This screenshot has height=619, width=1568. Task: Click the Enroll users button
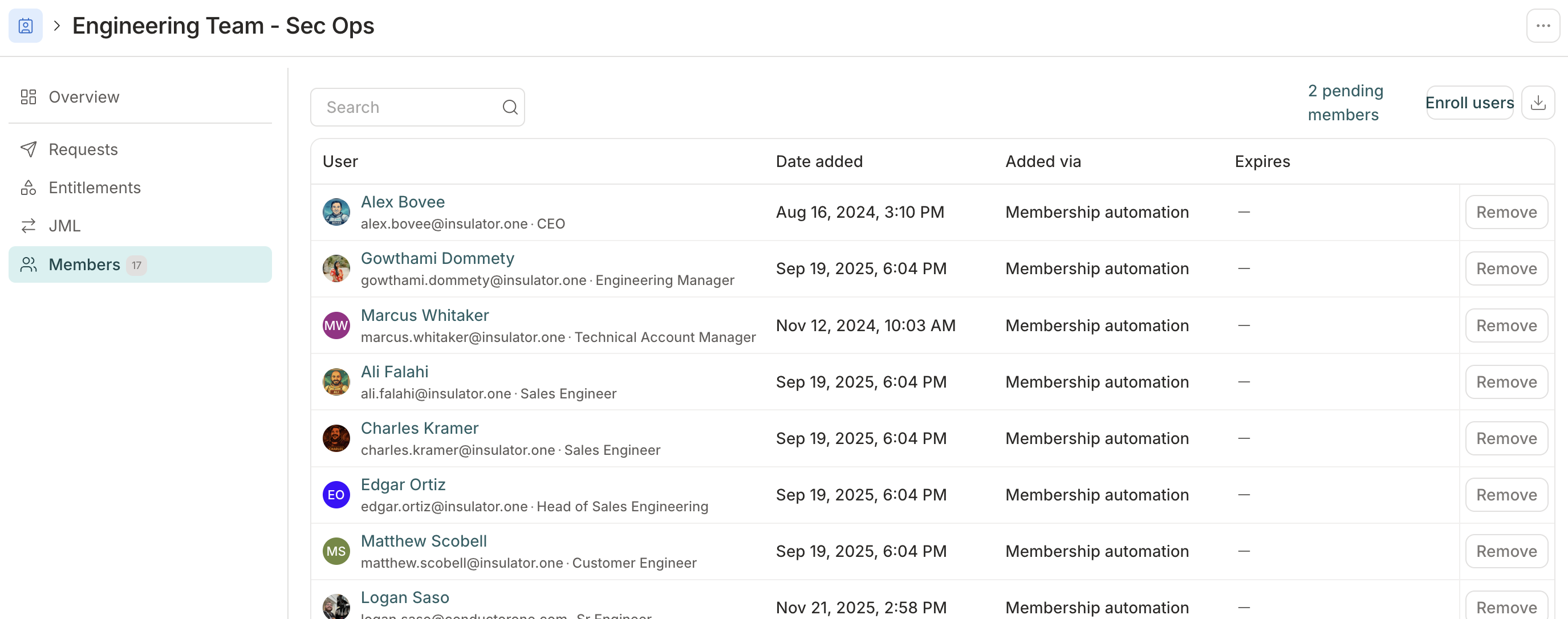coord(1469,102)
